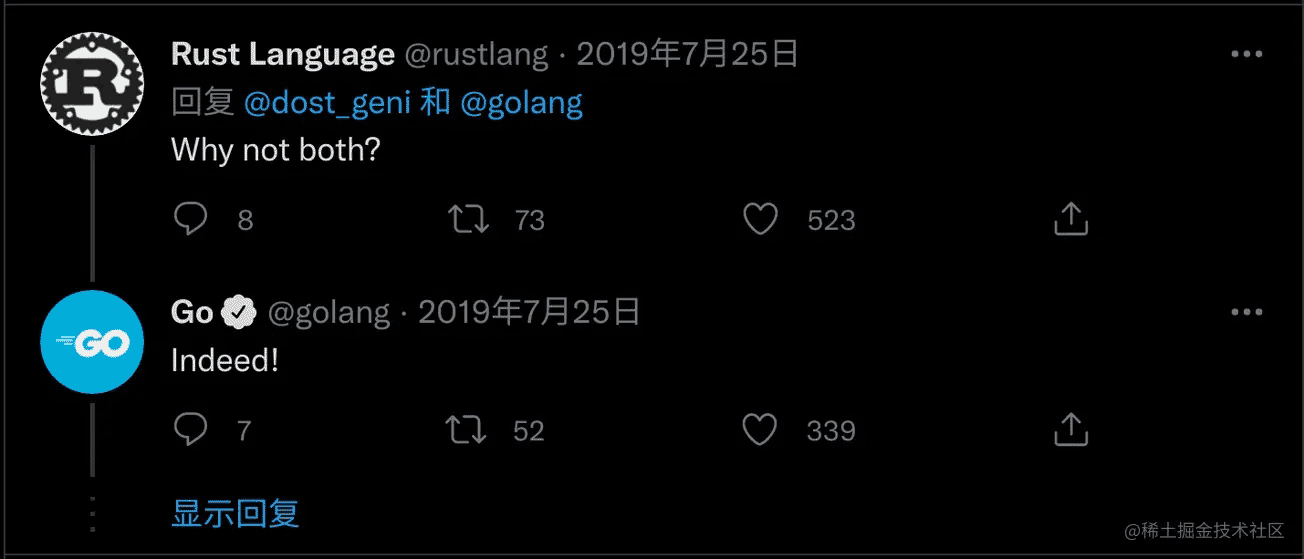This screenshot has height=559, width=1304.
Task: Expand hidden replies with 显示回复
Action: point(235,514)
